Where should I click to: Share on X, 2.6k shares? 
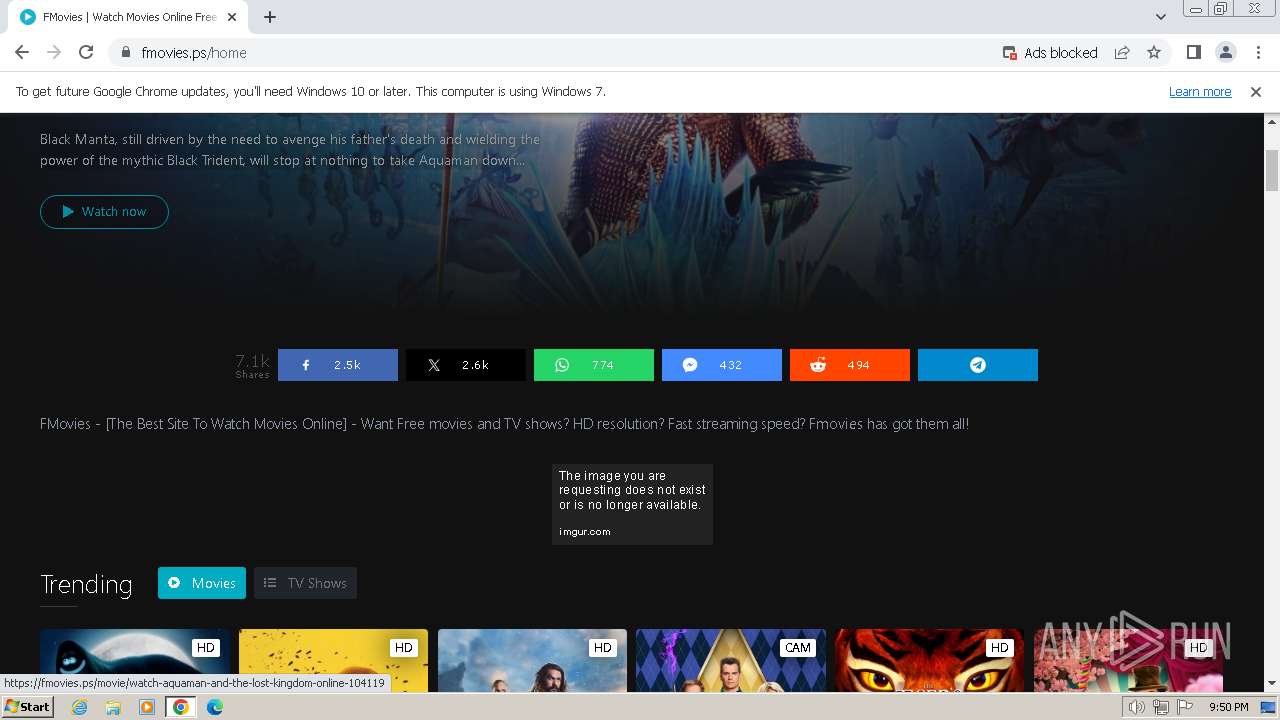tap(466, 365)
